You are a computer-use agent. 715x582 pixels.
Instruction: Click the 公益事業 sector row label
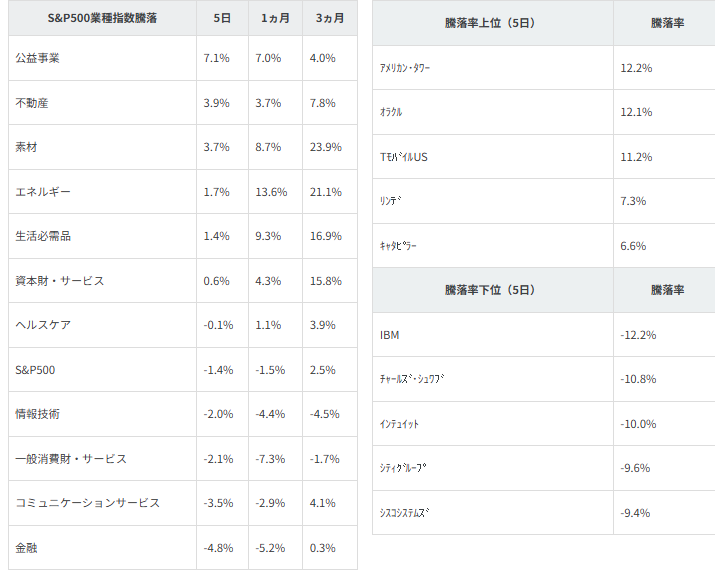pyautogui.click(x=38, y=58)
